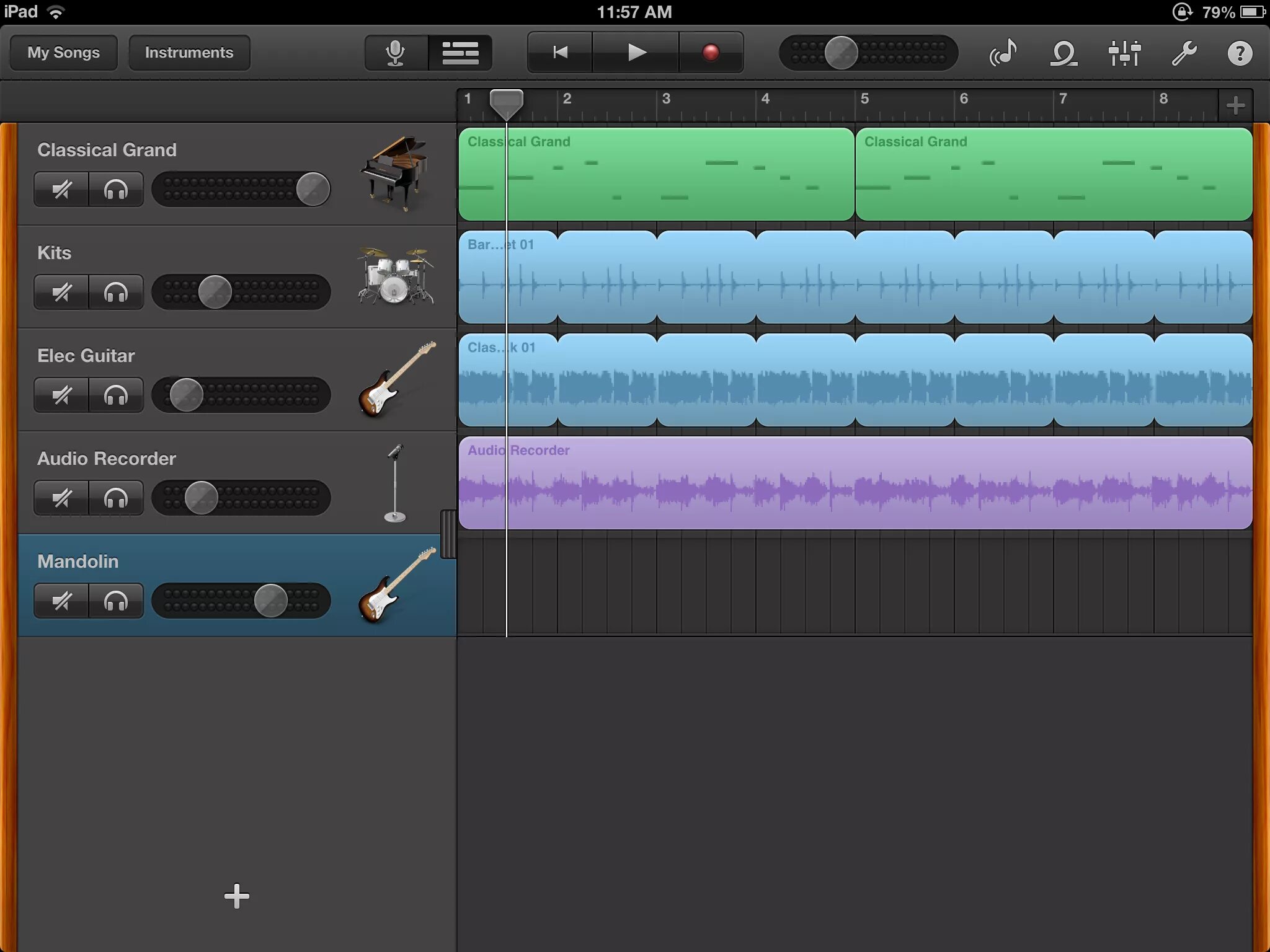Image resolution: width=1270 pixels, height=952 pixels.
Task: Click the Instruments button
Action: [189, 53]
